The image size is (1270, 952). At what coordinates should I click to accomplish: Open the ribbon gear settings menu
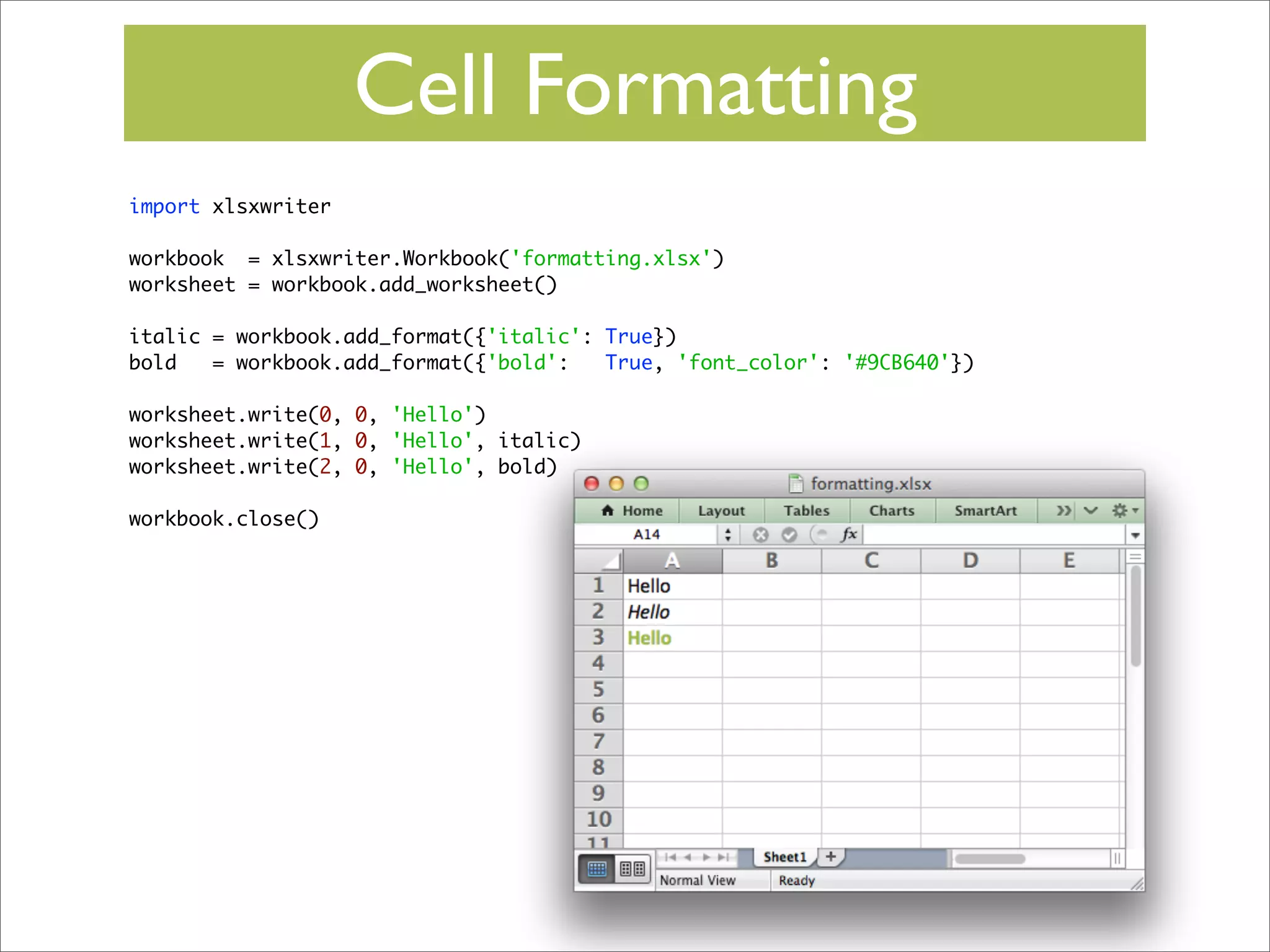(x=1124, y=511)
